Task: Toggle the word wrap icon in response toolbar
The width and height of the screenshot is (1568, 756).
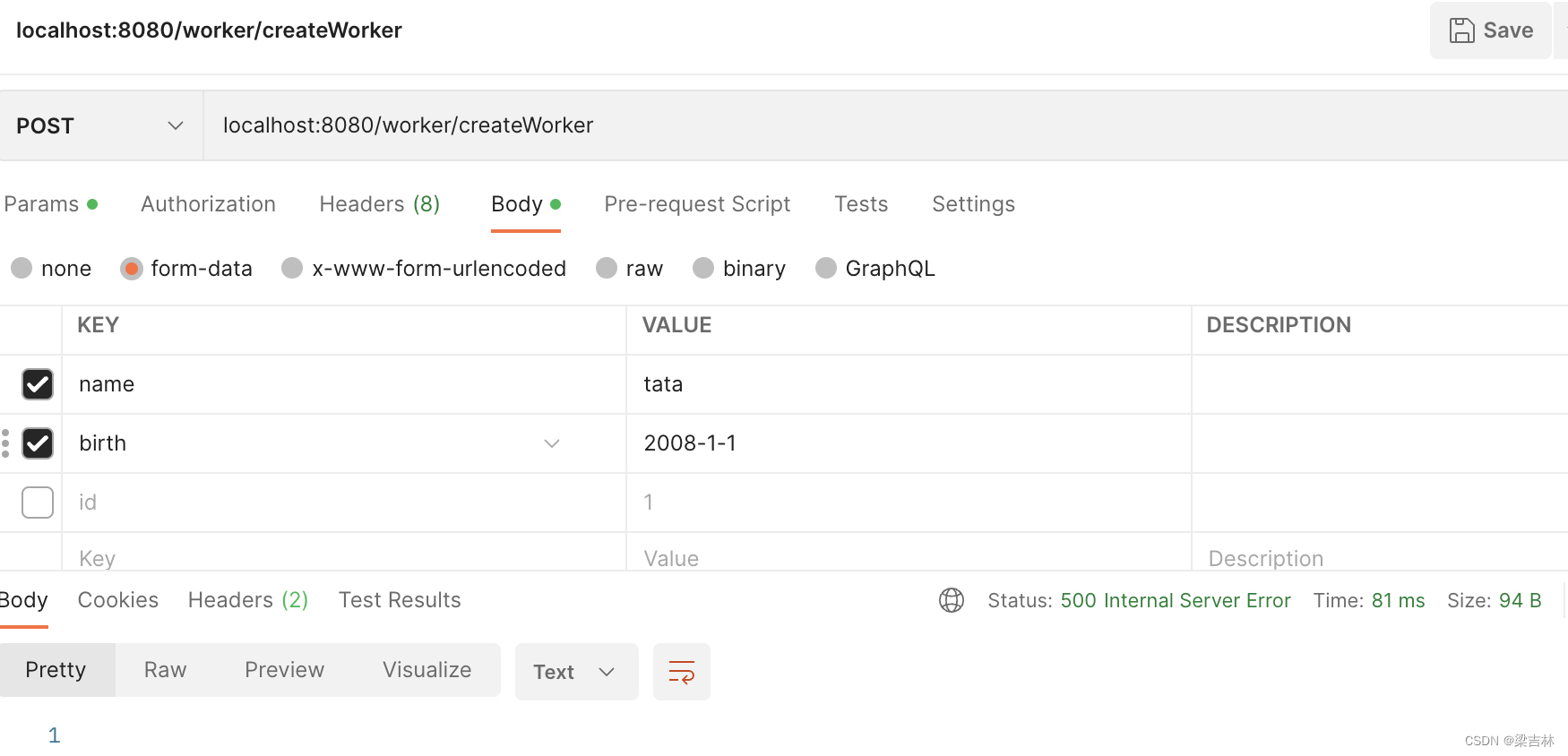Action: click(x=682, y=672)
